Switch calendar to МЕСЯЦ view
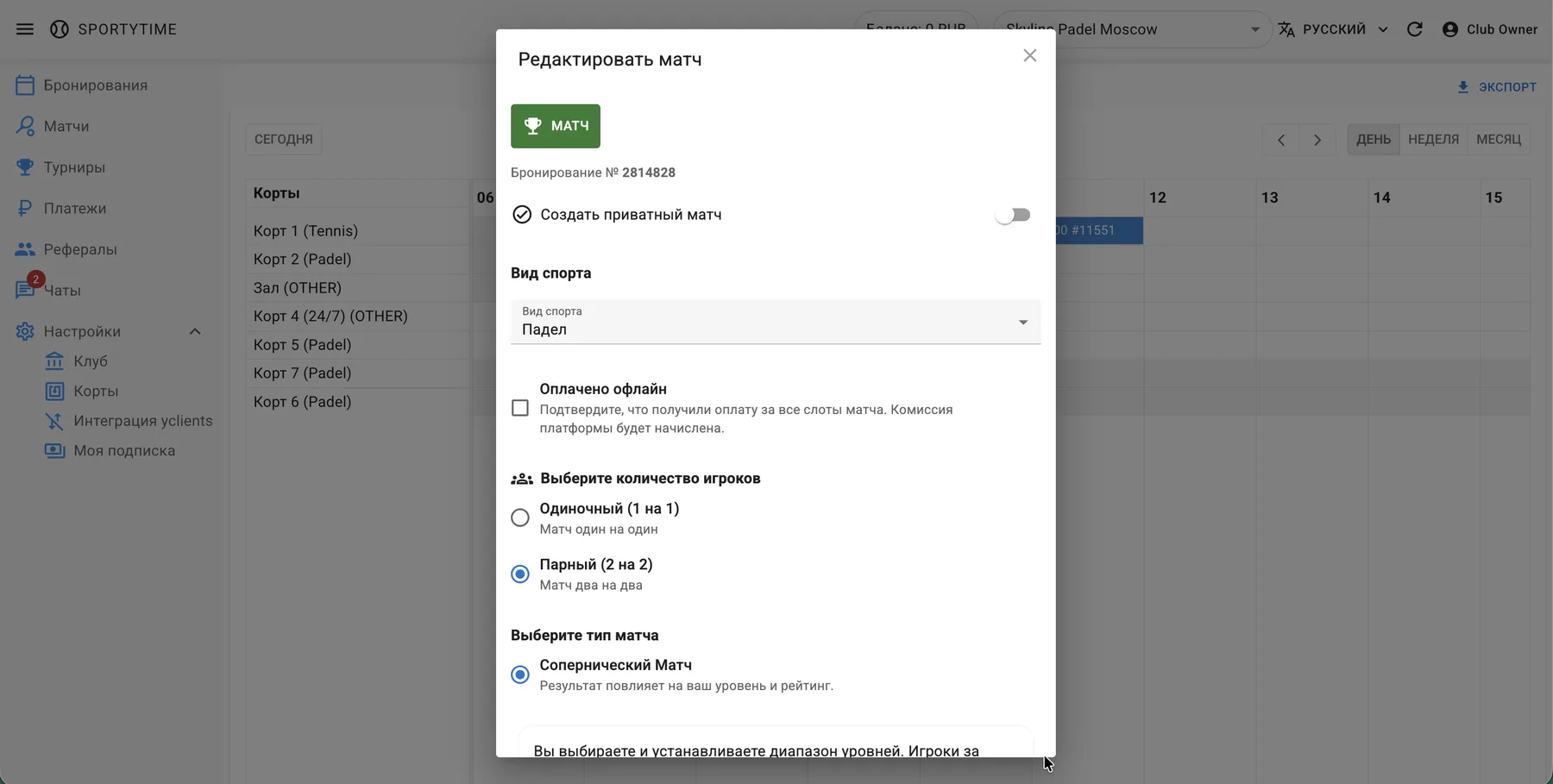 [x=1498, y=139]
